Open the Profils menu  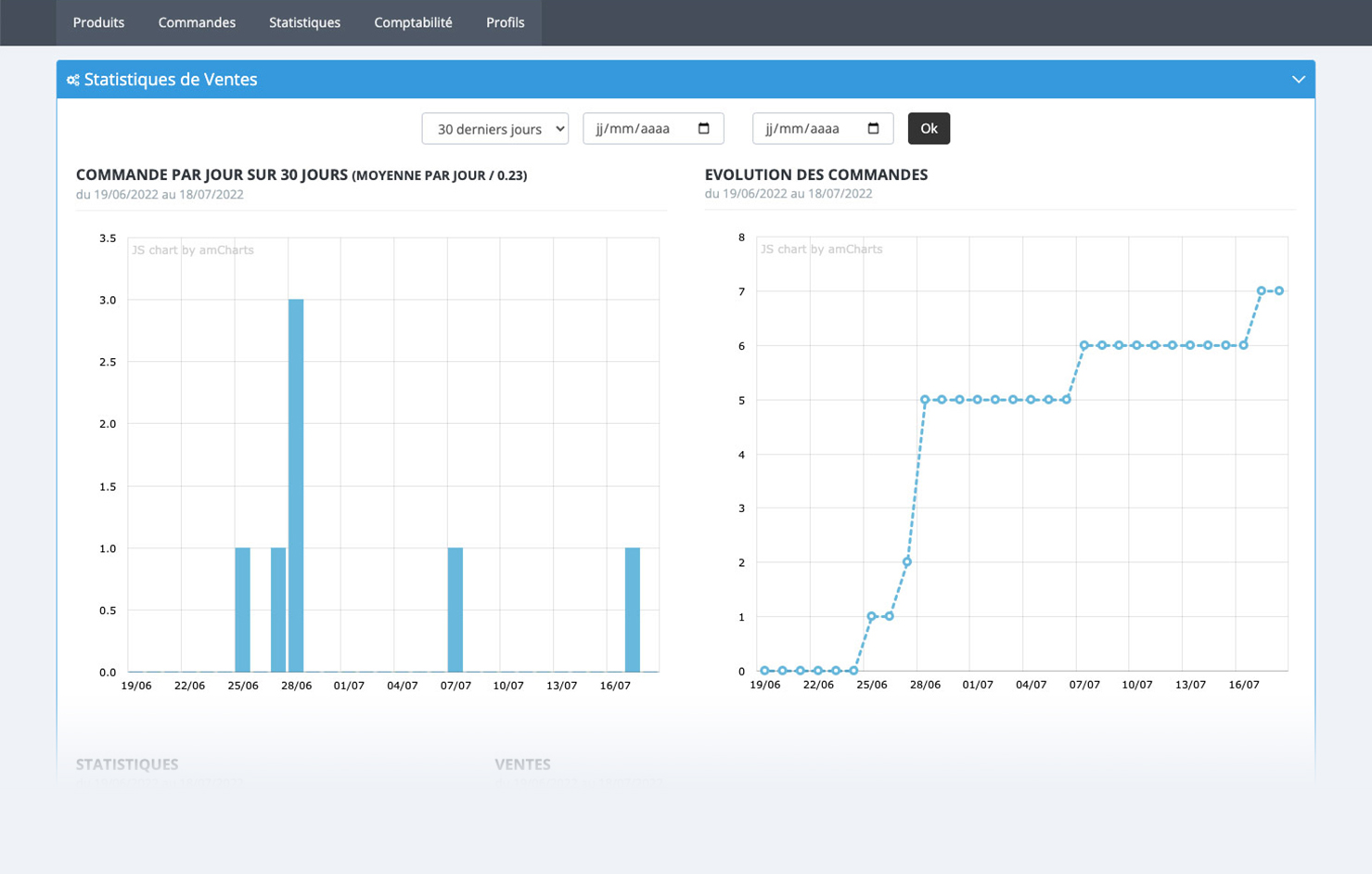(x=505, y=22)
